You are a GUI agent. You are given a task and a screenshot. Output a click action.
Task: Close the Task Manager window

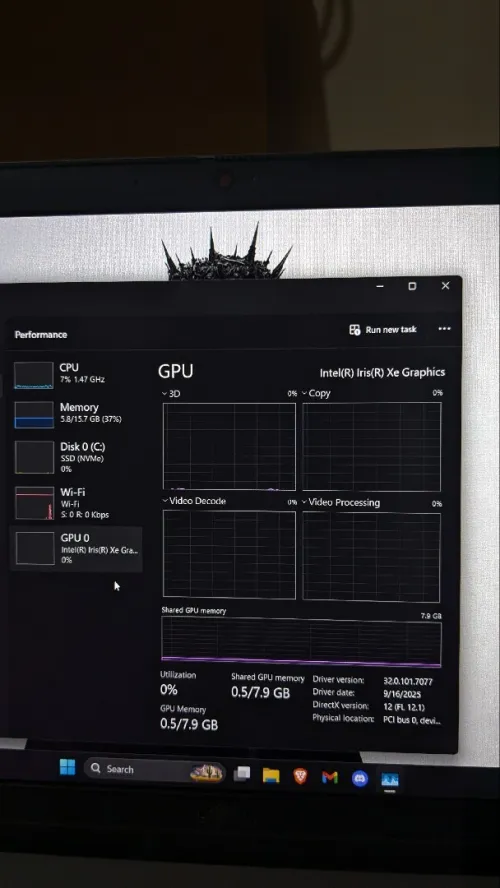tap(446, 285)
